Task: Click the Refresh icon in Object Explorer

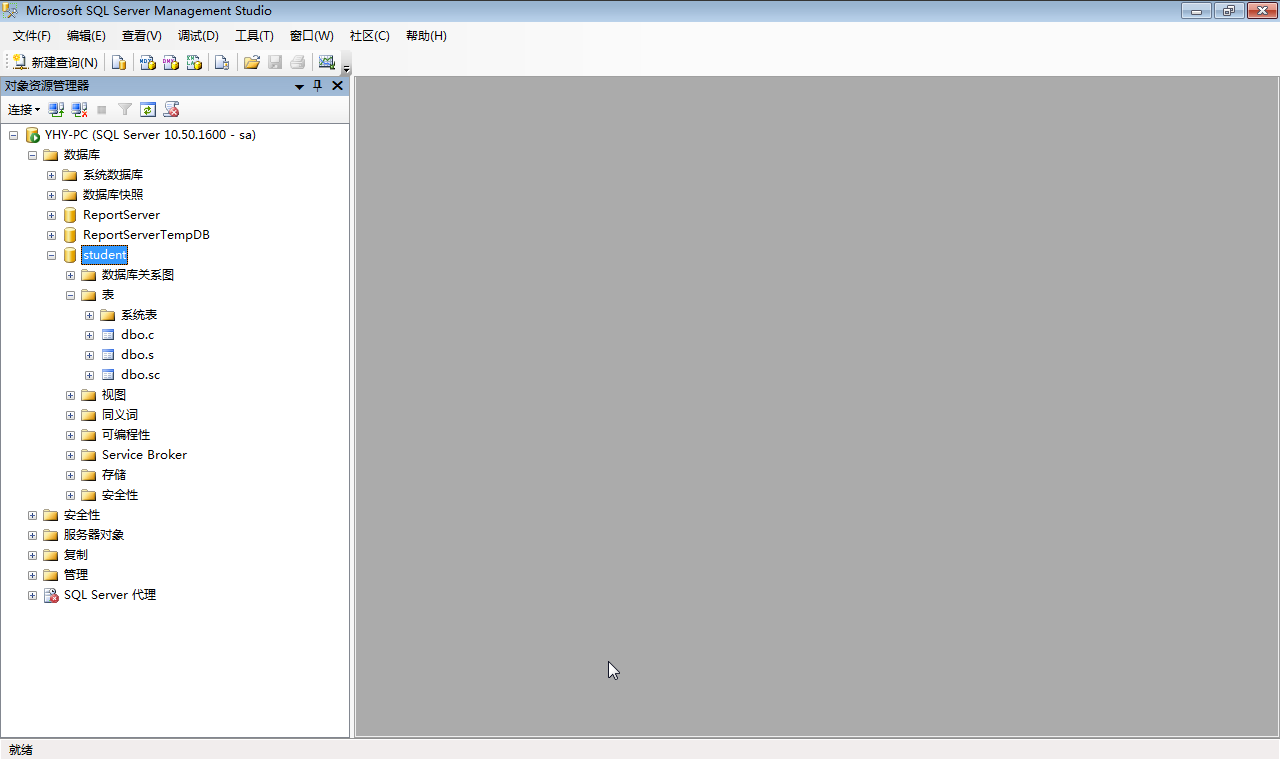Action: (x=148, y=109)
